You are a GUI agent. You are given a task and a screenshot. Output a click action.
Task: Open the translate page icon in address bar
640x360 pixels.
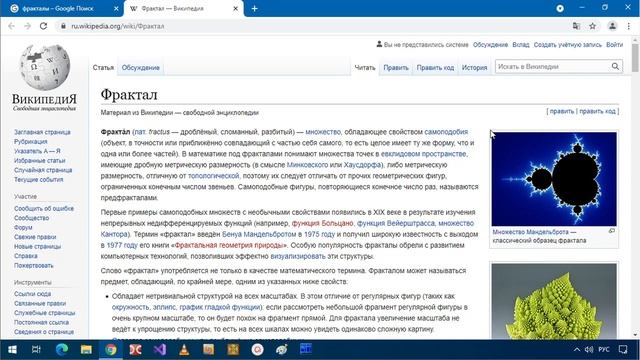coord(576,26)
